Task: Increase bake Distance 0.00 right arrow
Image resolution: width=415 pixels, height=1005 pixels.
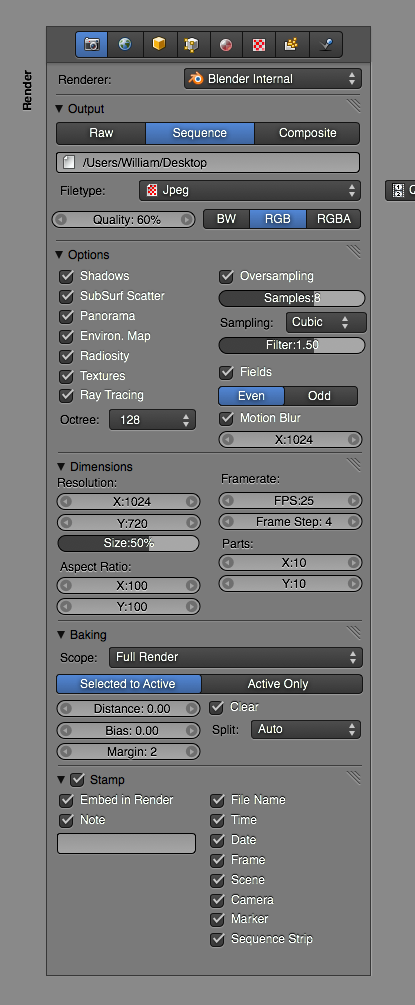Action: coord(191,709)
